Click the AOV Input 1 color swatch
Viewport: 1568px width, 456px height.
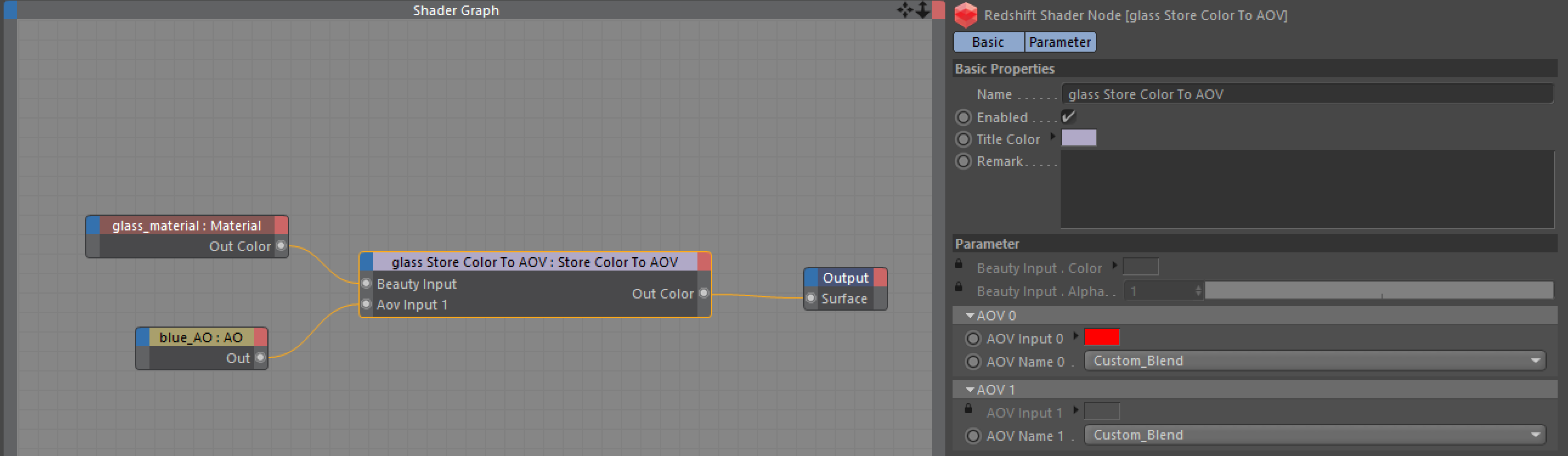click(1102, 411)
